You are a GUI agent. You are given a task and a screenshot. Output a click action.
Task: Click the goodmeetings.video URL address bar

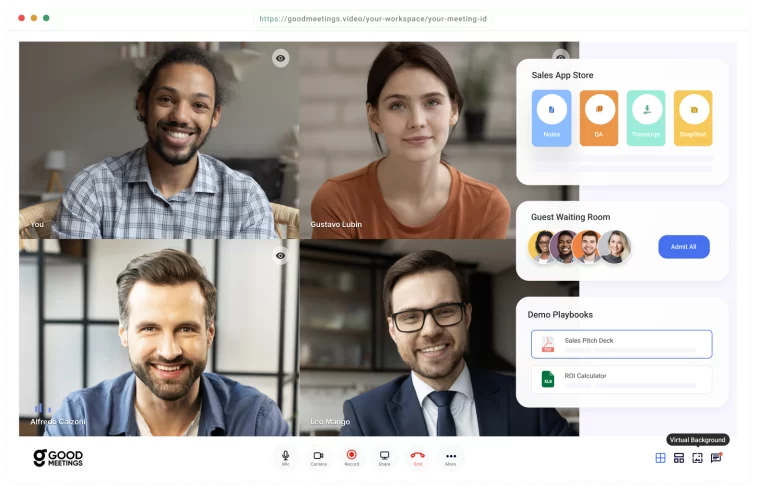[373, 18]
